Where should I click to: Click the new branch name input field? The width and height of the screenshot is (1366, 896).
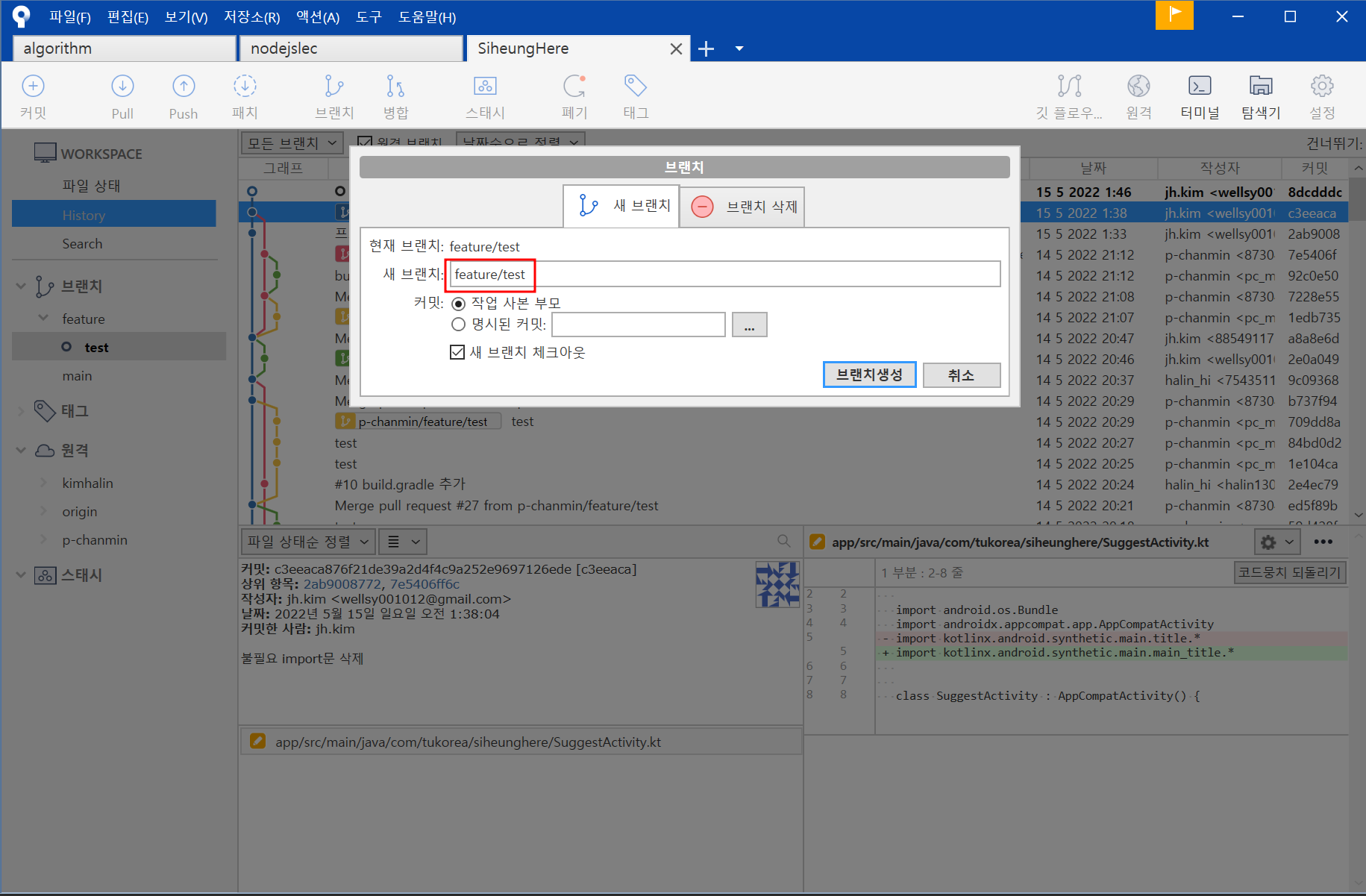[724, 274]
